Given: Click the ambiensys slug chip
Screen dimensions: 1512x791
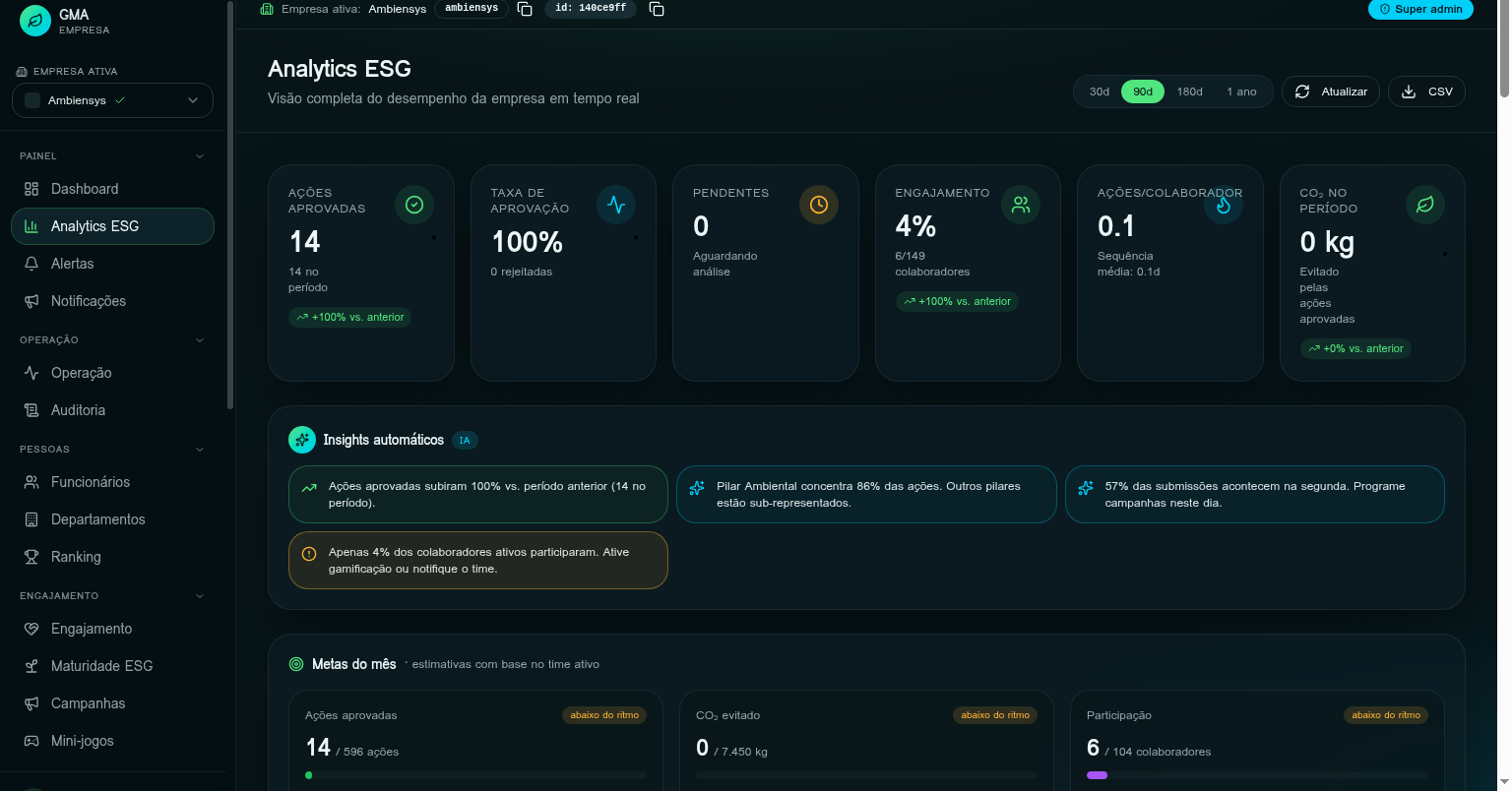Looking at the screenshot, I should [472, 9].
